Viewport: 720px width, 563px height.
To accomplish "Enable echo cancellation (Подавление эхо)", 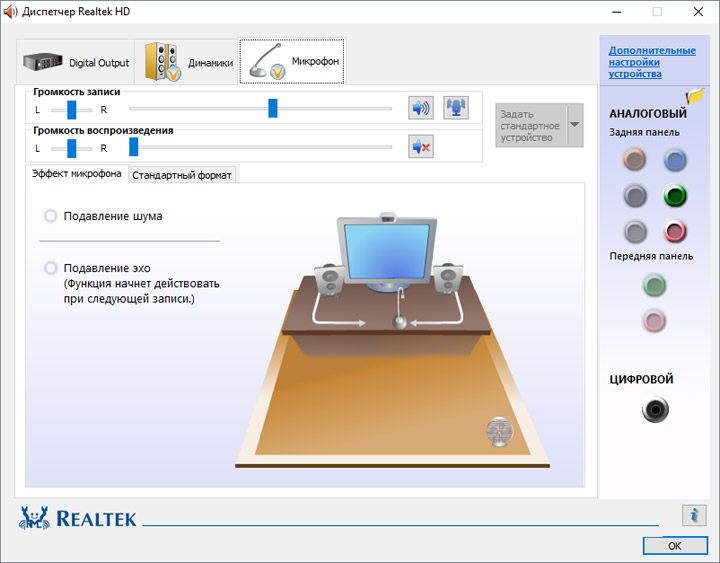I will click(x=50, y=268).
